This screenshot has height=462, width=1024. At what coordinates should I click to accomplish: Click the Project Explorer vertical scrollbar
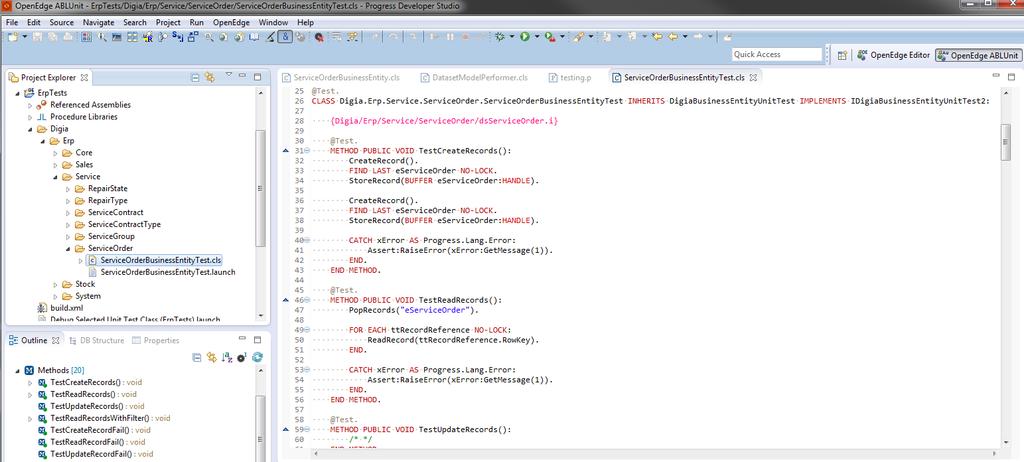coord(261,188)
